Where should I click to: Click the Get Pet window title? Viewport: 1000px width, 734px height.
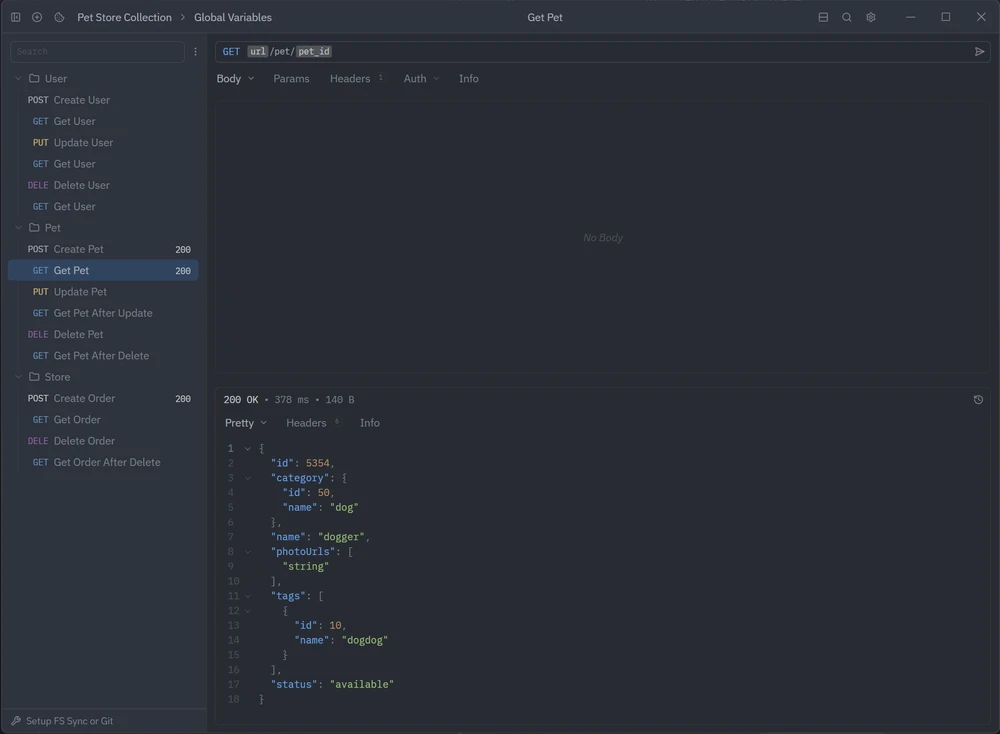[x=545, y=17]
